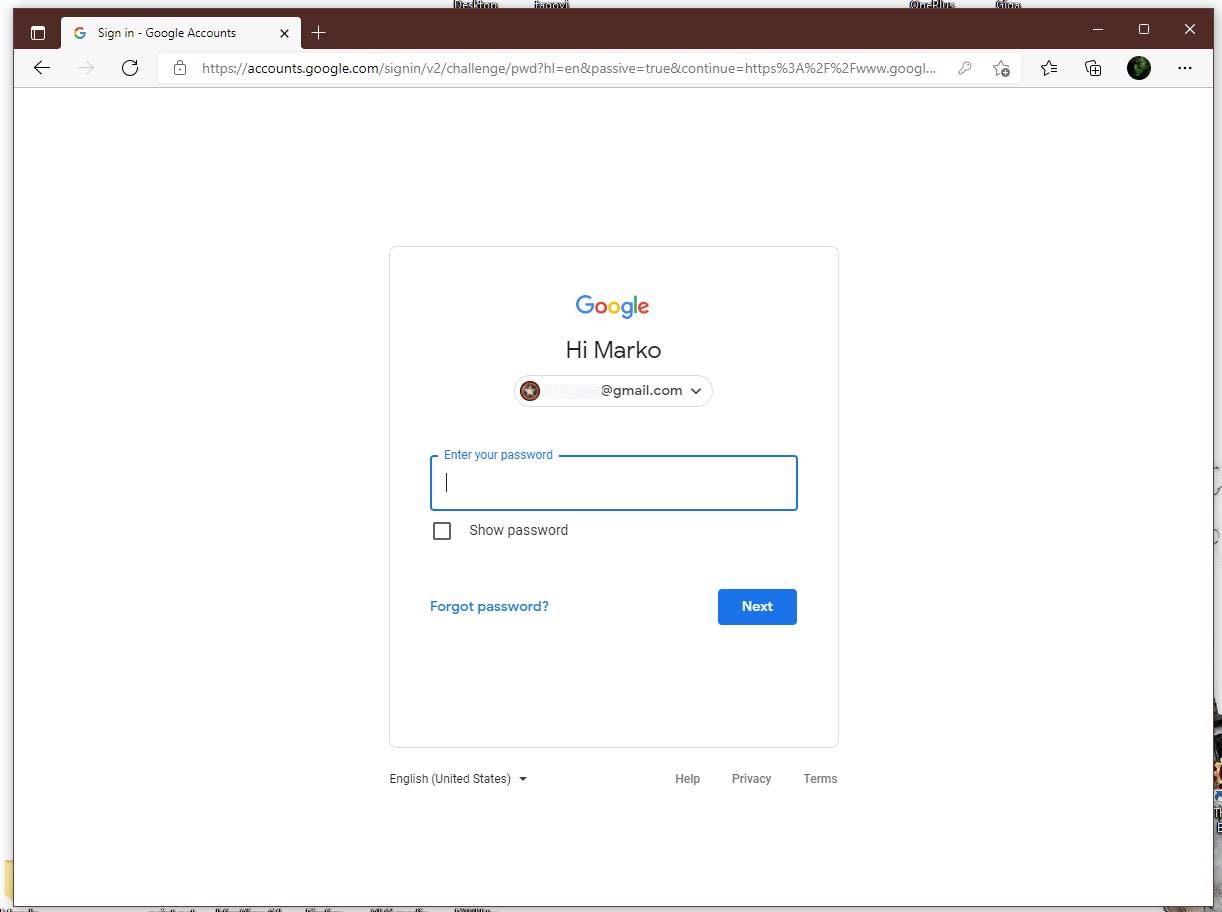View site security info via lock icon
1222x912 pixels.
coord(179,68)
